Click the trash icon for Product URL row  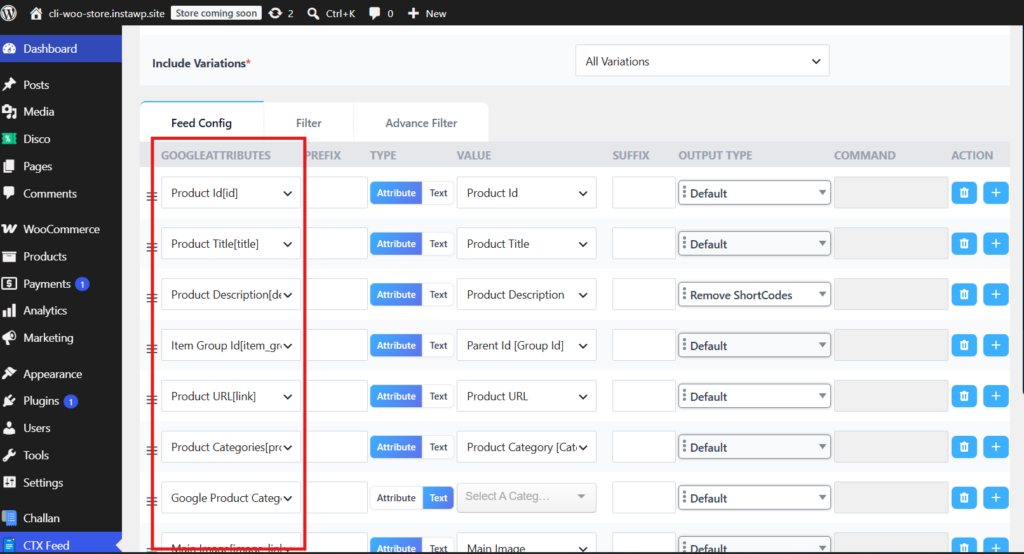[964, 396]
